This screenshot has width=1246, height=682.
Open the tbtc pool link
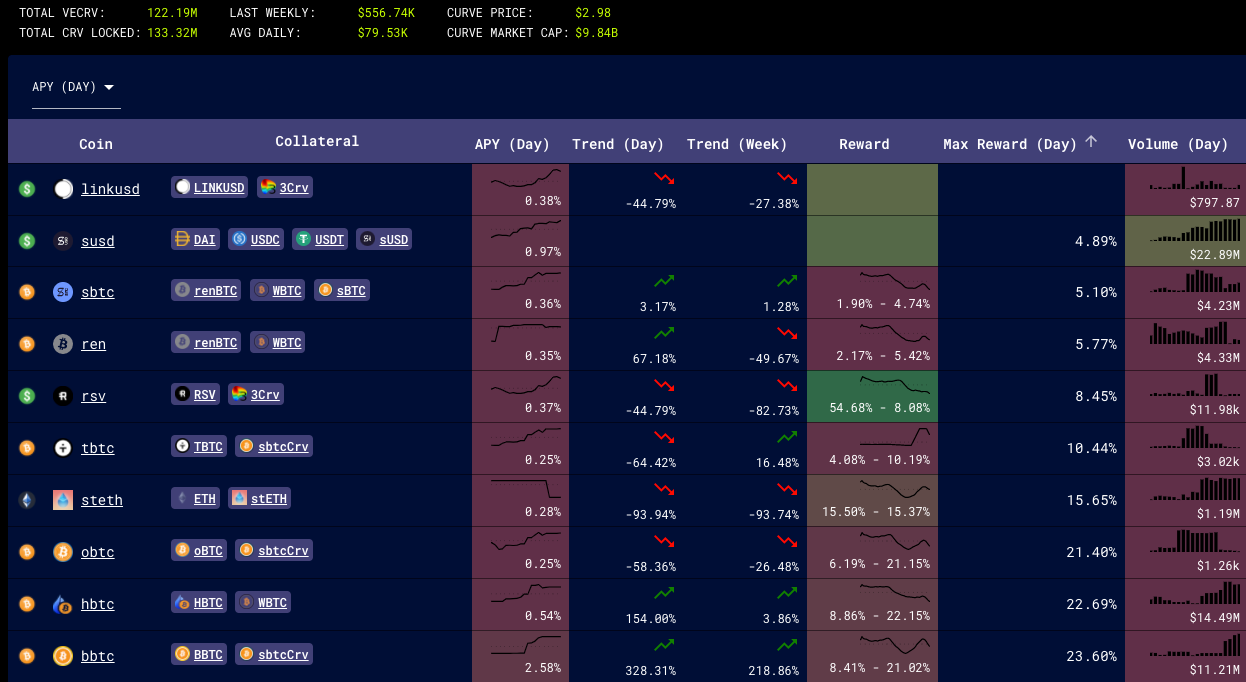[x=98, y=448]
